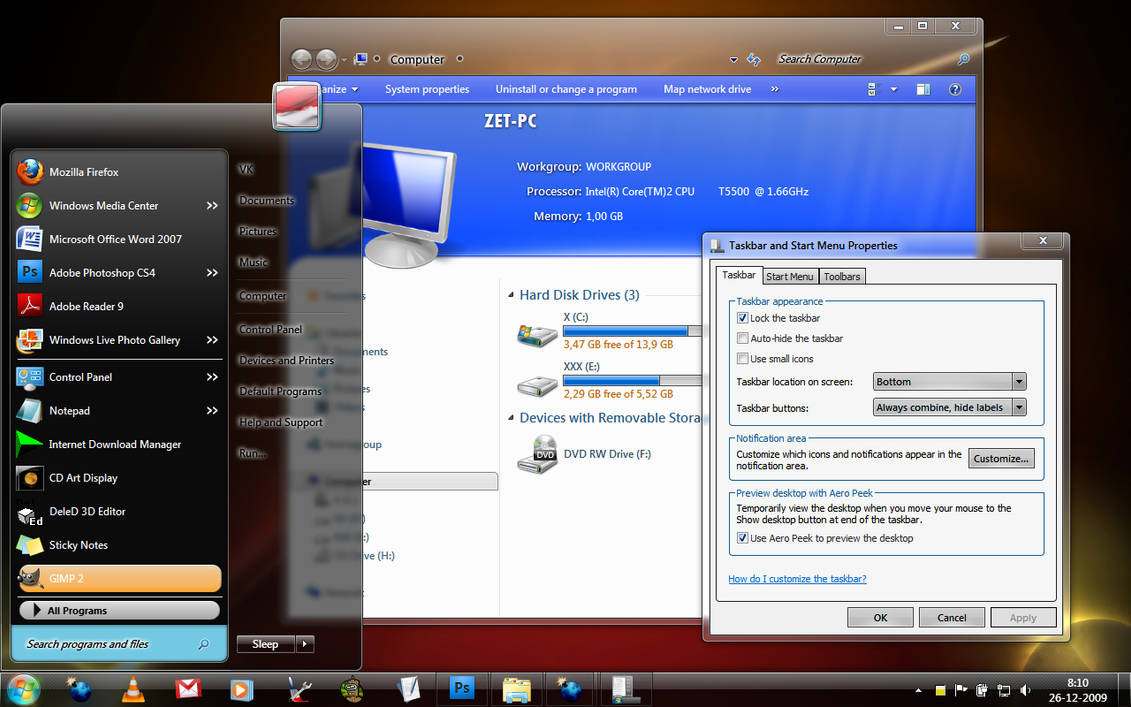Open All Programs list

pyautogui.click(x=119, y=610)
